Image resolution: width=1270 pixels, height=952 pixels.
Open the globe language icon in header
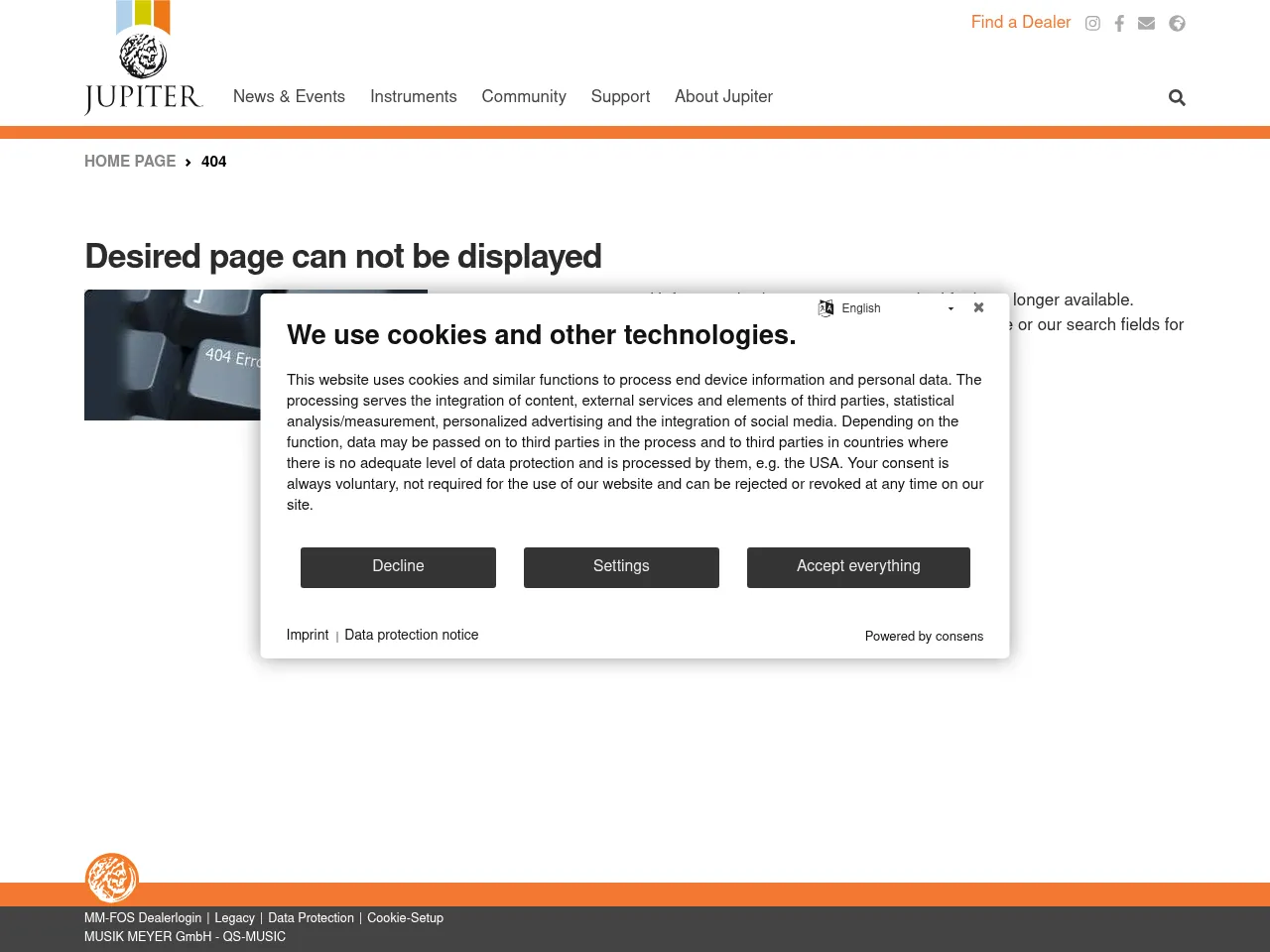click(x=1177, y=24)
